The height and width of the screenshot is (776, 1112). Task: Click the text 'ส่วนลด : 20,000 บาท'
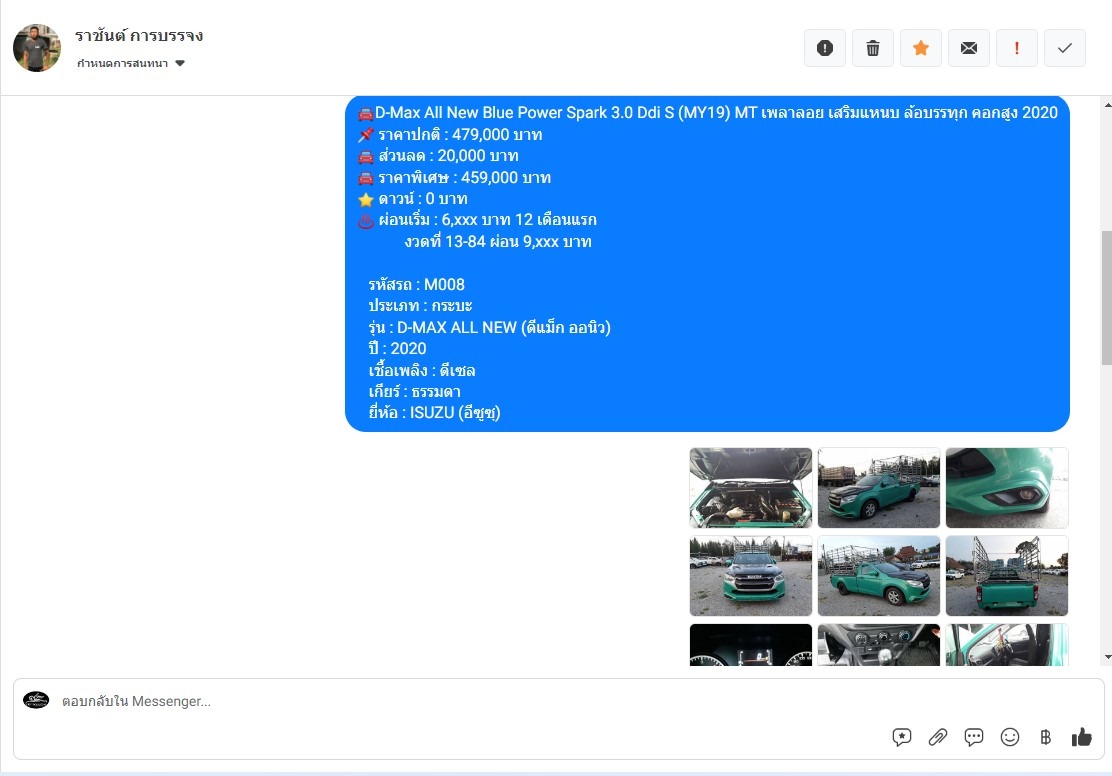tap(448, 156)
